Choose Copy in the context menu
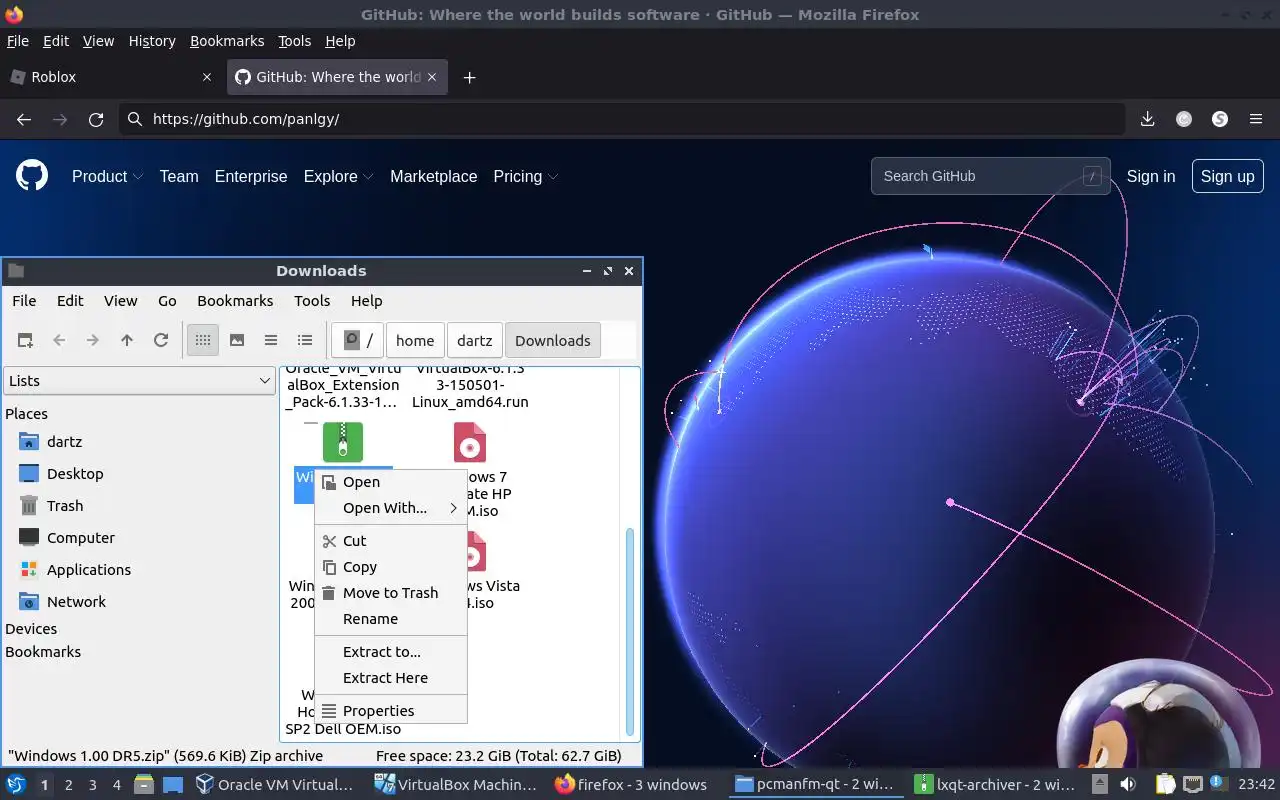This screenshot has width=1280, height=800. coord(391,567)
